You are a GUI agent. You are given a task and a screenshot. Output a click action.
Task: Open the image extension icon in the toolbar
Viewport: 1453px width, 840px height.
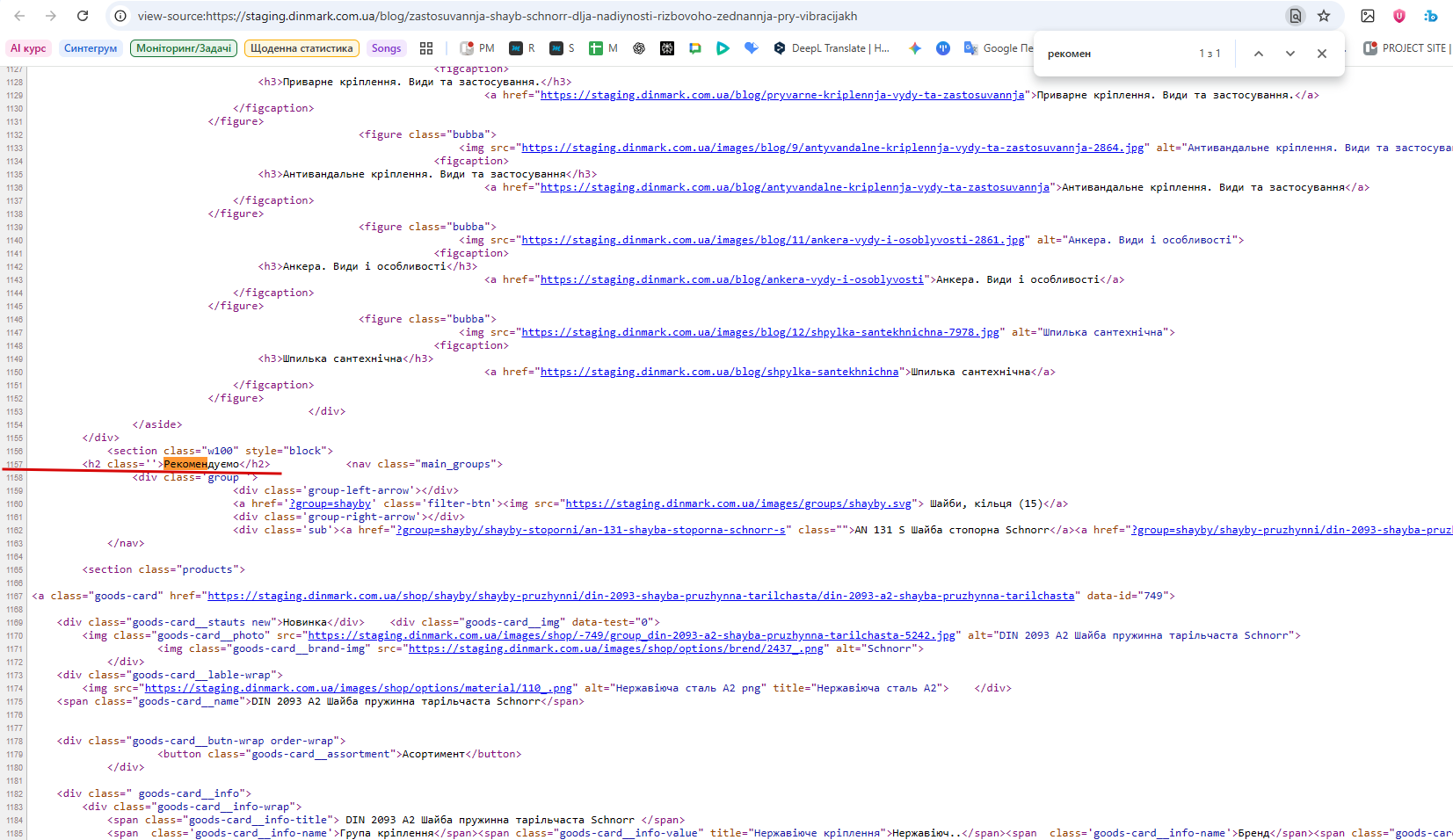click(1368, 16)
